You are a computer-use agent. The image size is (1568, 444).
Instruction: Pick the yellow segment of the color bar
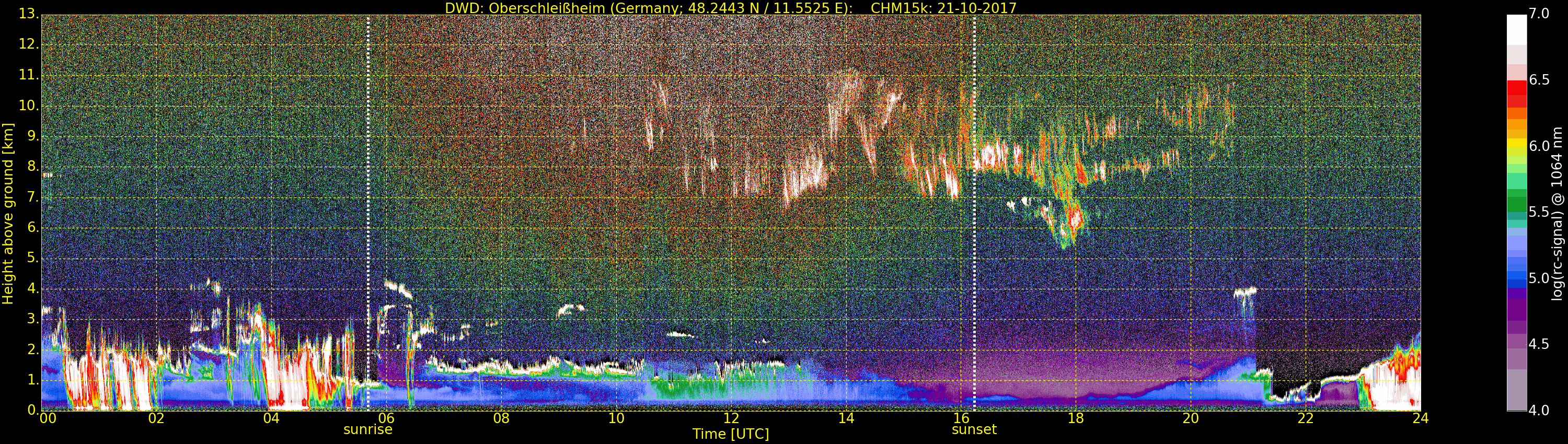[1516, 145]
